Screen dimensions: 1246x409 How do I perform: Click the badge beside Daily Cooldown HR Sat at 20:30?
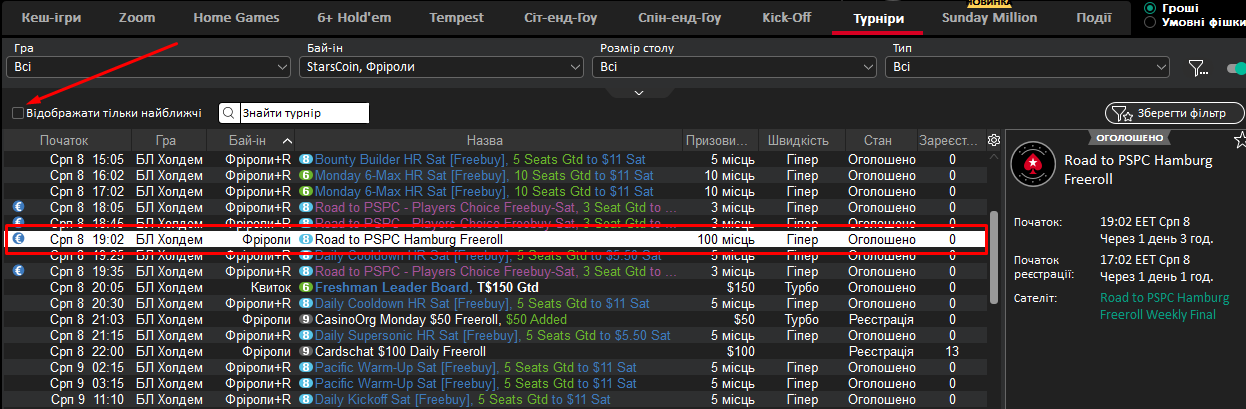(306, 303)
